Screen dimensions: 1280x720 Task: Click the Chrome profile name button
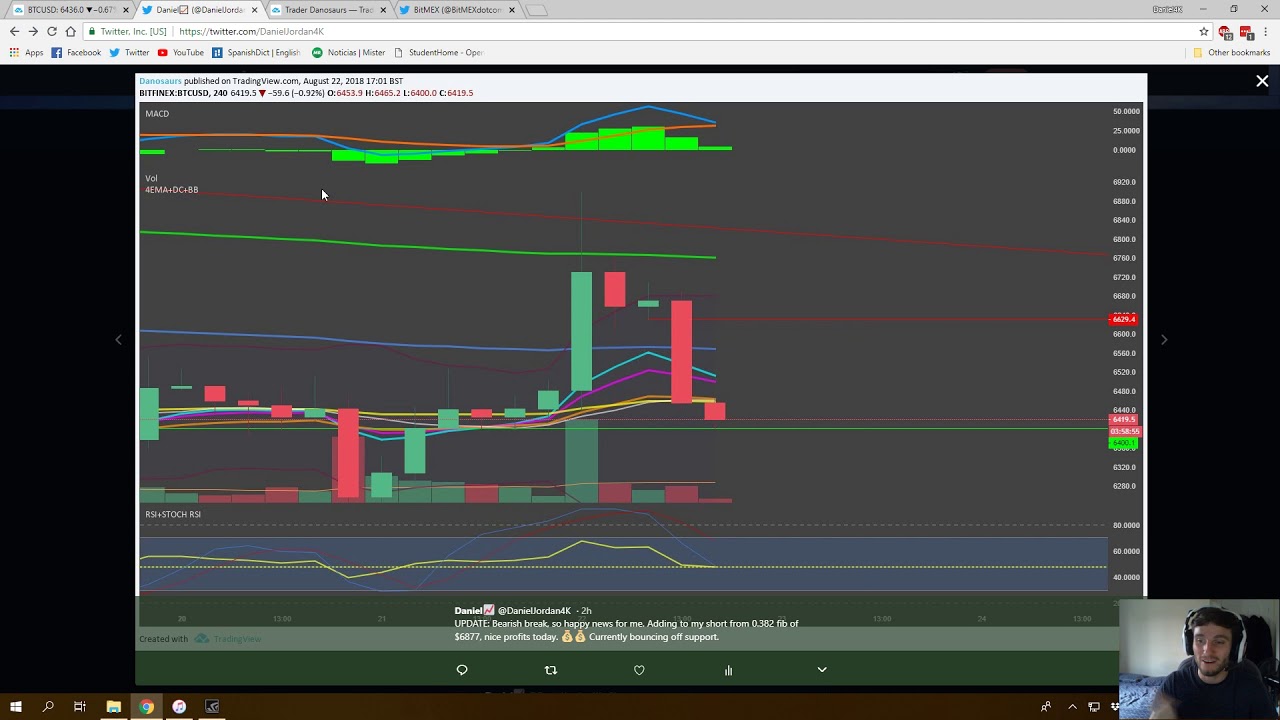[1167, 9]
